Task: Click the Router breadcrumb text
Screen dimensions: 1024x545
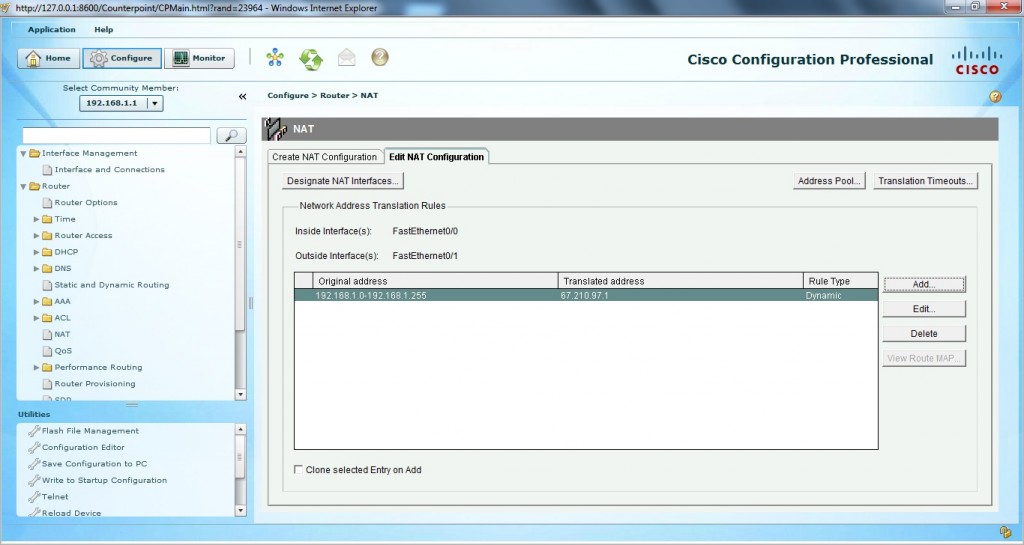Action: (334, 95)
